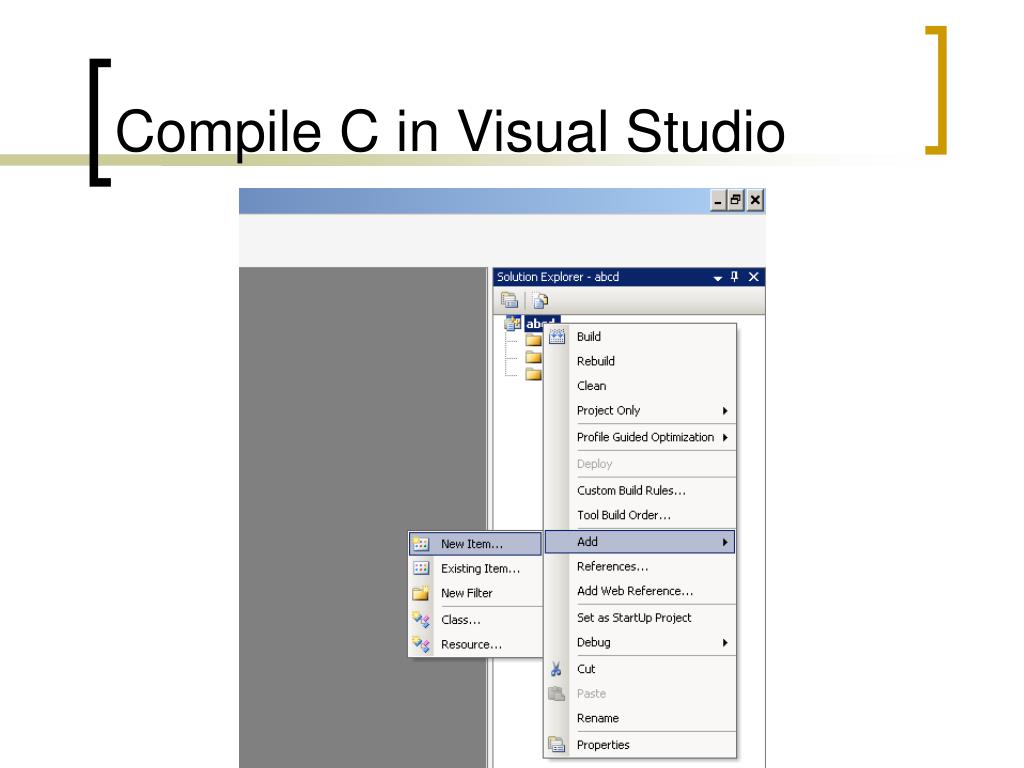Close the Visual Studio window
Screen dimensions: 1024x768
click(755, 200)
